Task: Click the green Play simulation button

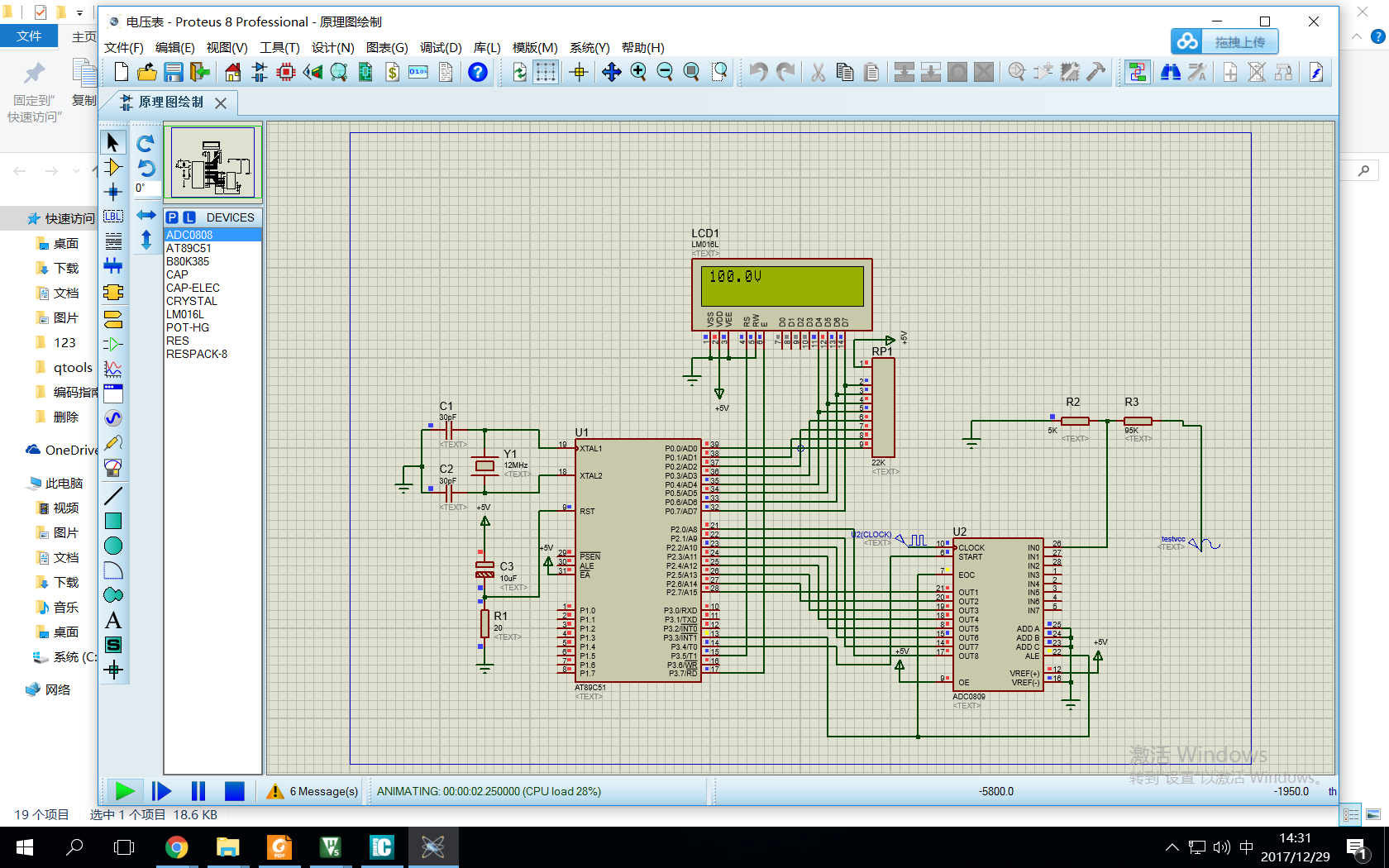Action: [x=125, y=791]
